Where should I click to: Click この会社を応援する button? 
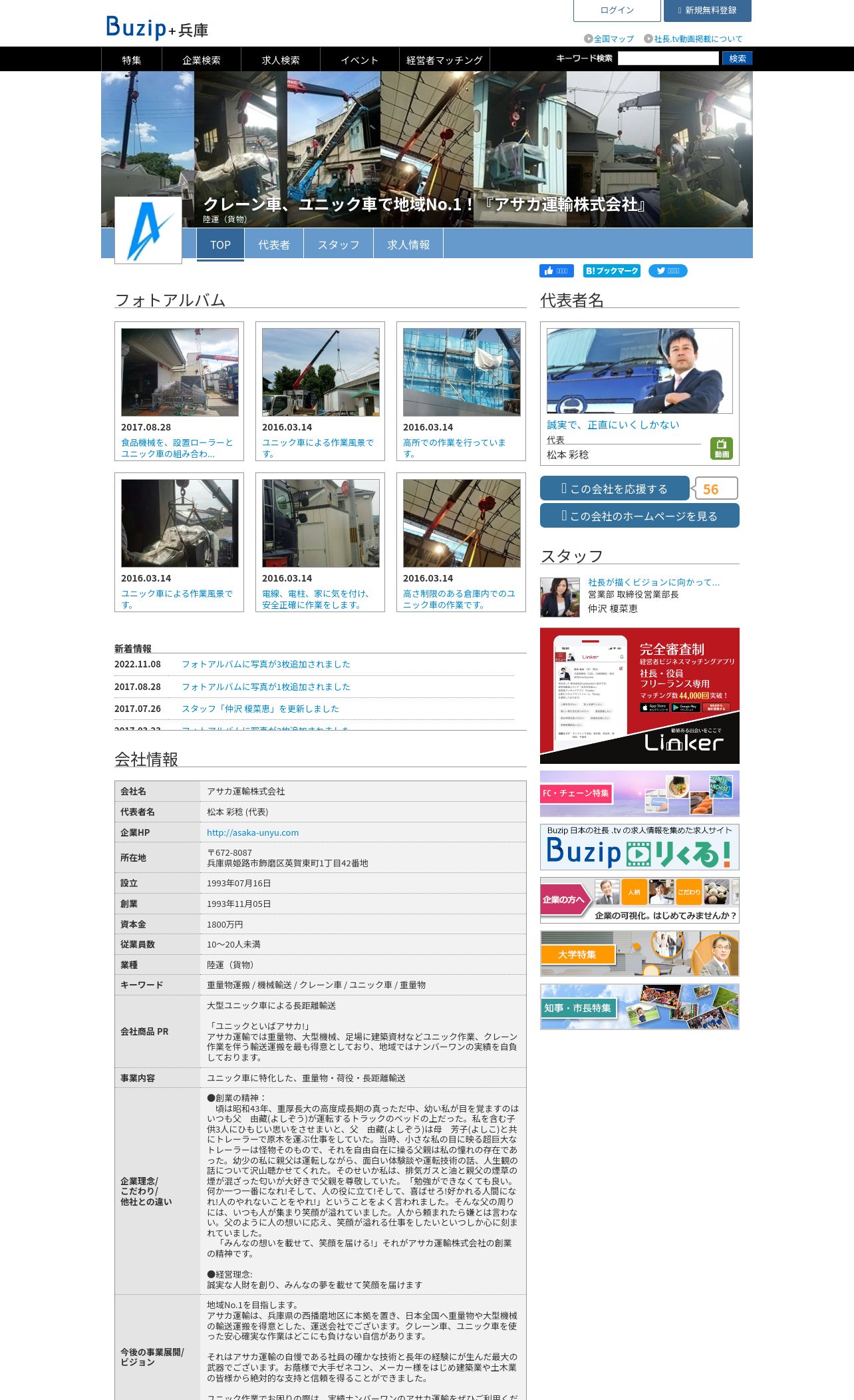tap(615, 488)
